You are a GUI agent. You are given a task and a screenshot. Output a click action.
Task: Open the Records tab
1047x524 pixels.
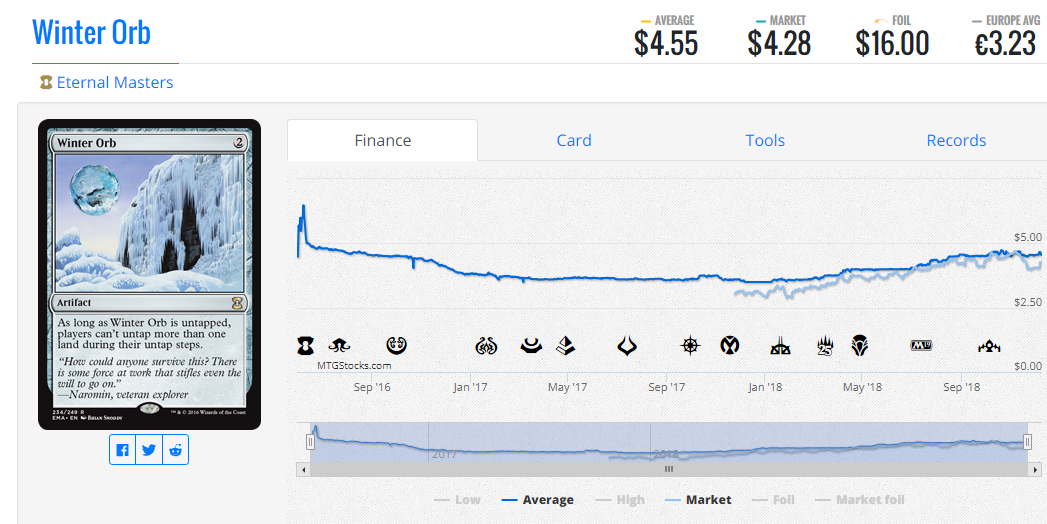[x=956, y=140]
